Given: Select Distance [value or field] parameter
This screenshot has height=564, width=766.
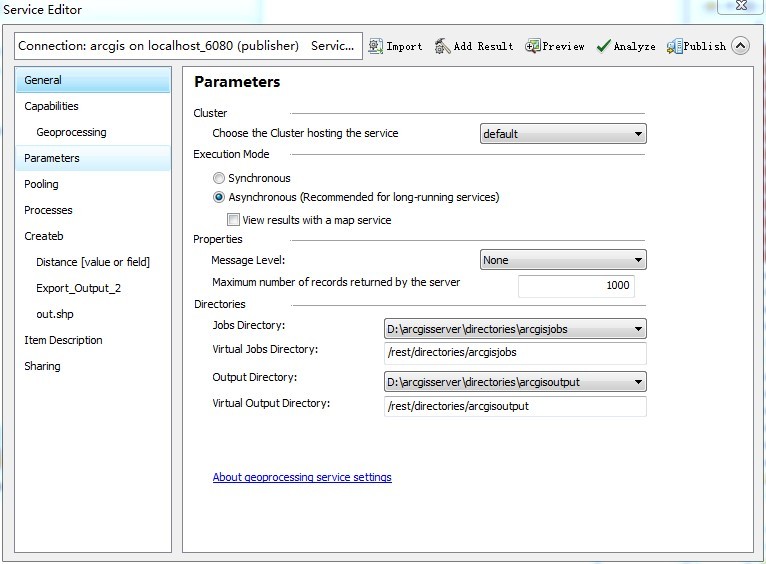Looking at the screenshot, I should [93, 262].
